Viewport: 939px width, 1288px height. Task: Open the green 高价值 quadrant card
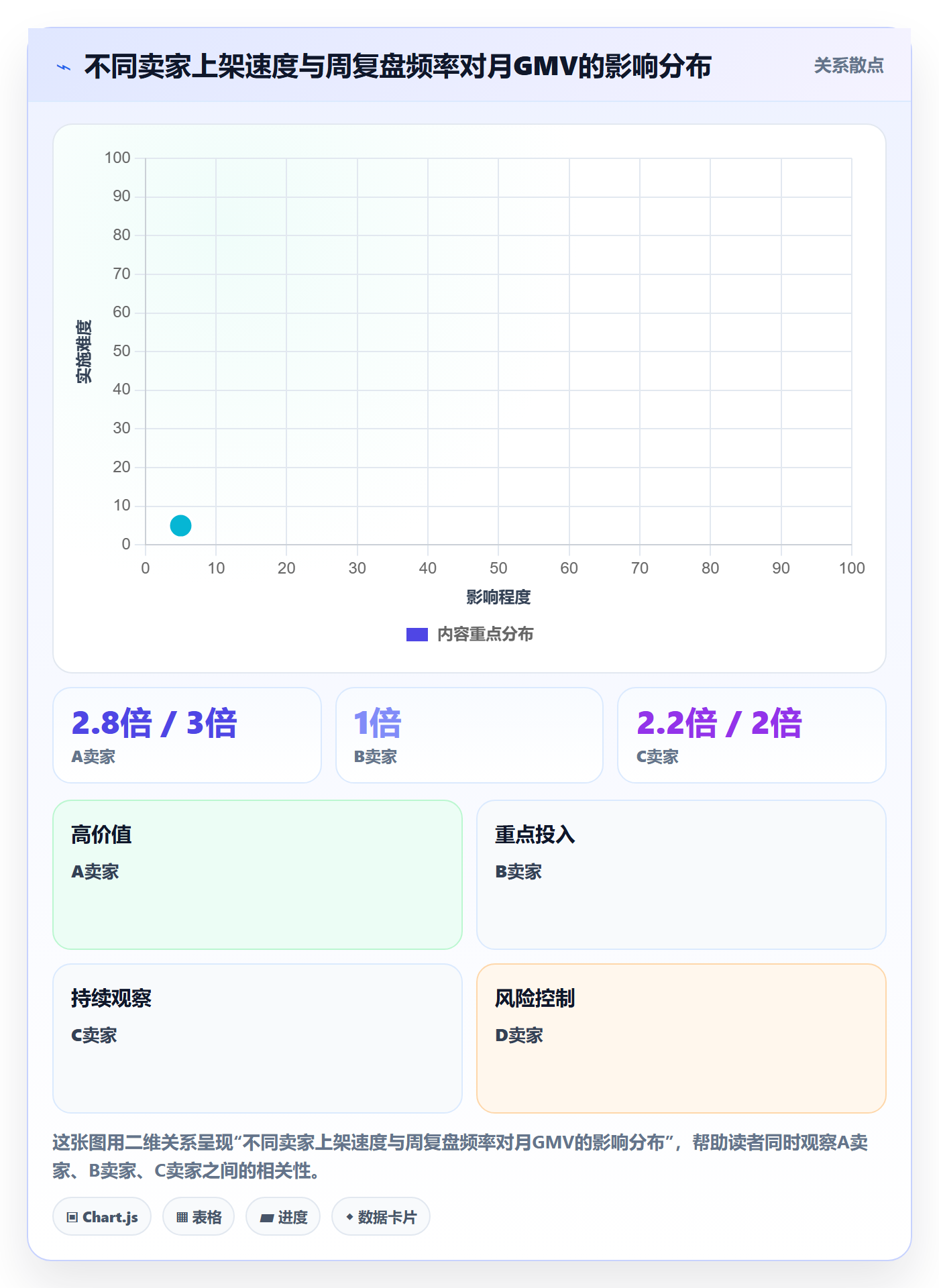[x=258, y=874]
